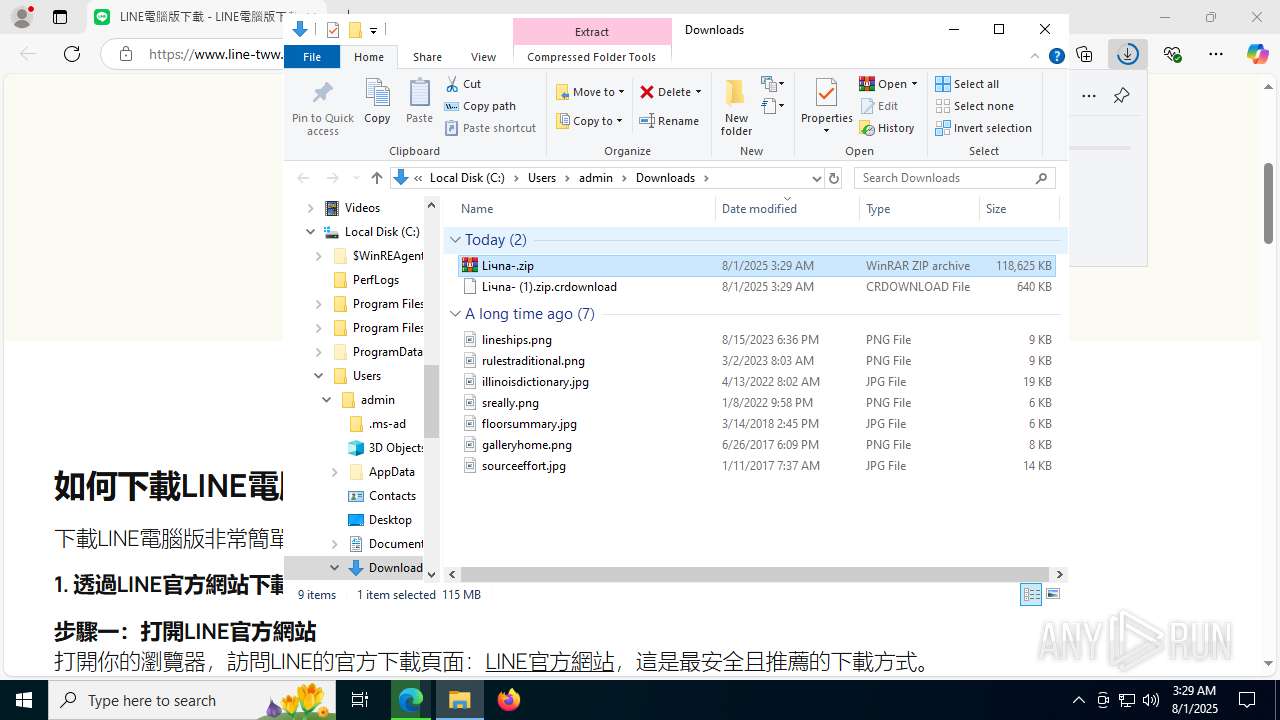Select Paste shortcut in ribbon

(490, 128)
